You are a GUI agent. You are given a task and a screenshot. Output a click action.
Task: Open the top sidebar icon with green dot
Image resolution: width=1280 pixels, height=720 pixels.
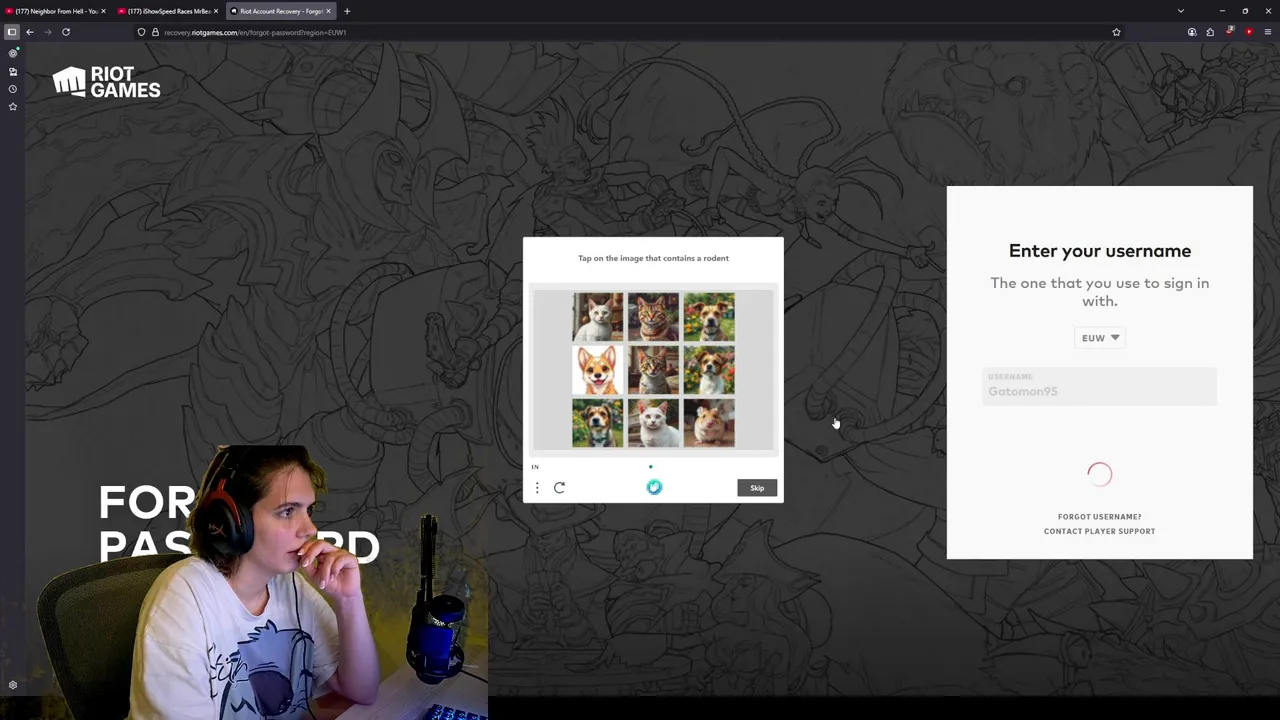pyautogui.click(x=13, y=53)
